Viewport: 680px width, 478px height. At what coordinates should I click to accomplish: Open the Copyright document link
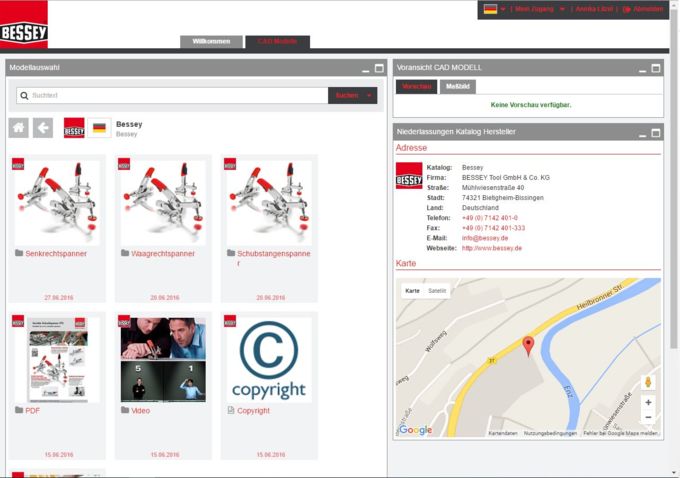[253, 411]
